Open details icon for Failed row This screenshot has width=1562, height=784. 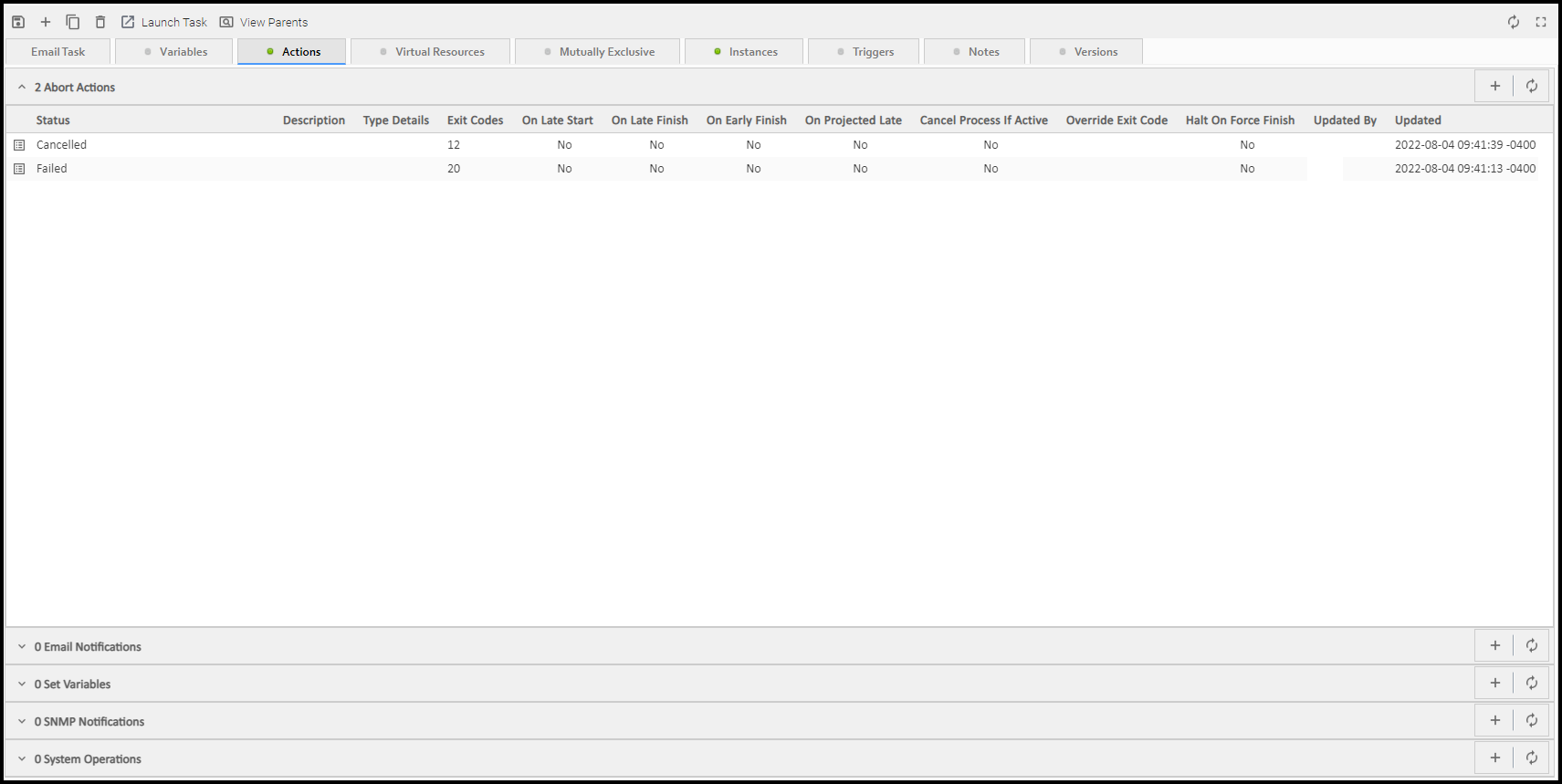tap(19, 169)
